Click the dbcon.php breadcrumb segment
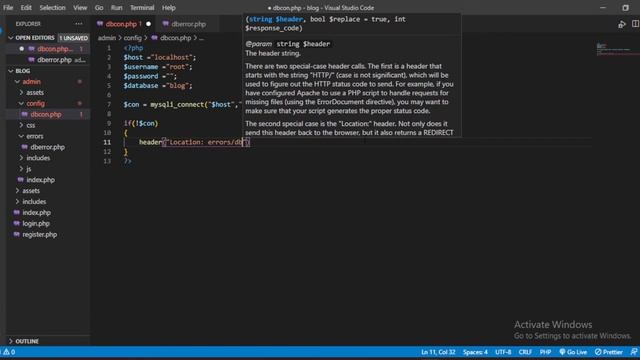640x360 pixels. tap(176, 38)
